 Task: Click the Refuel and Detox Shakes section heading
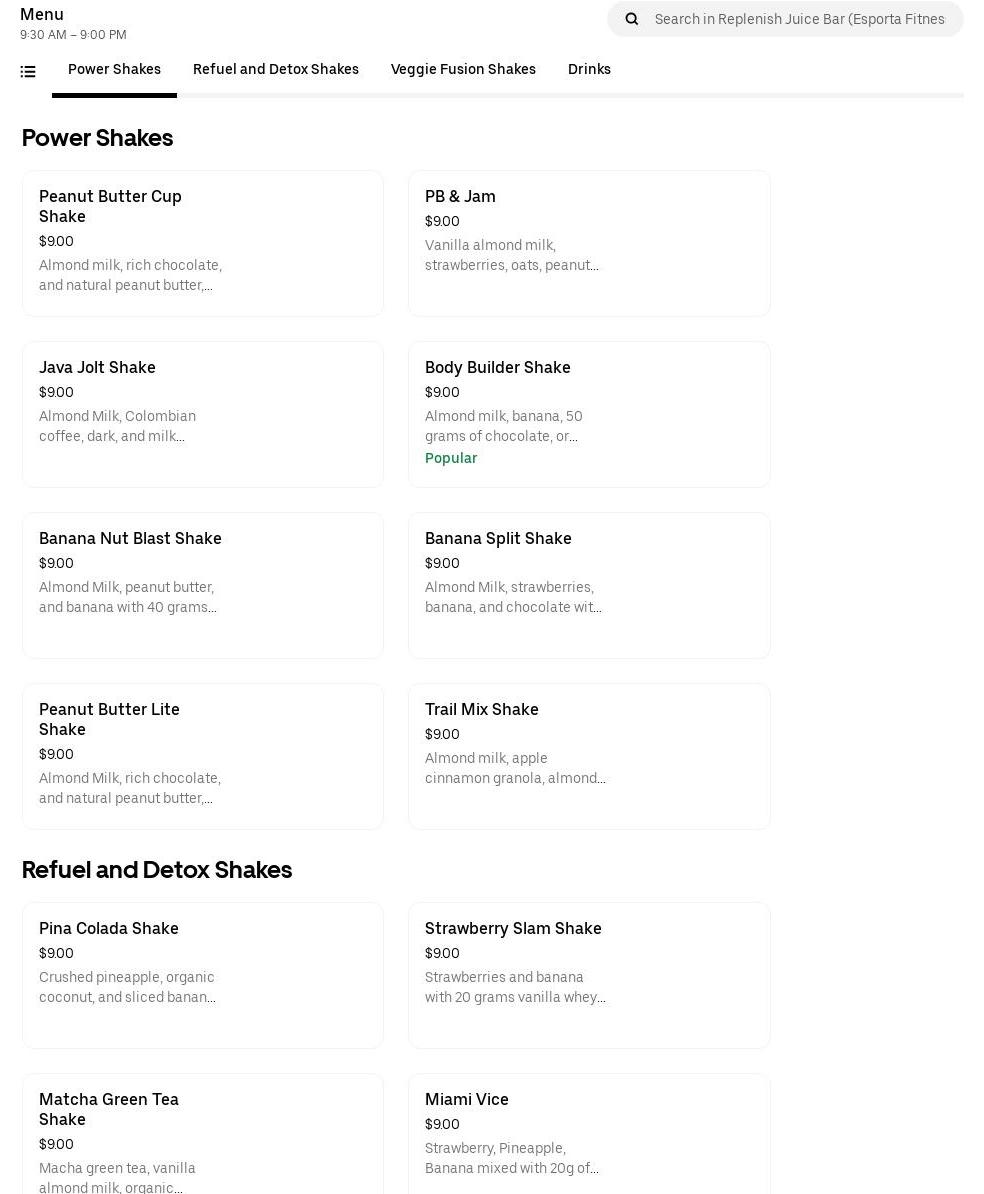tap(157, 870)
